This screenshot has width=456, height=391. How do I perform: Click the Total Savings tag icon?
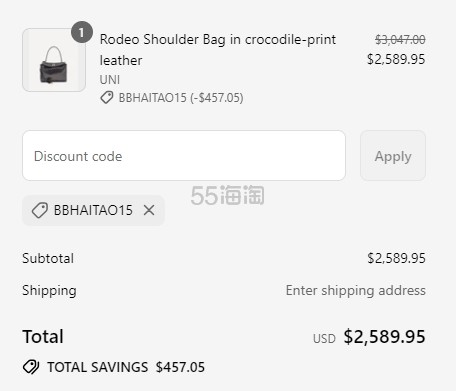click(x=31, y=367)
